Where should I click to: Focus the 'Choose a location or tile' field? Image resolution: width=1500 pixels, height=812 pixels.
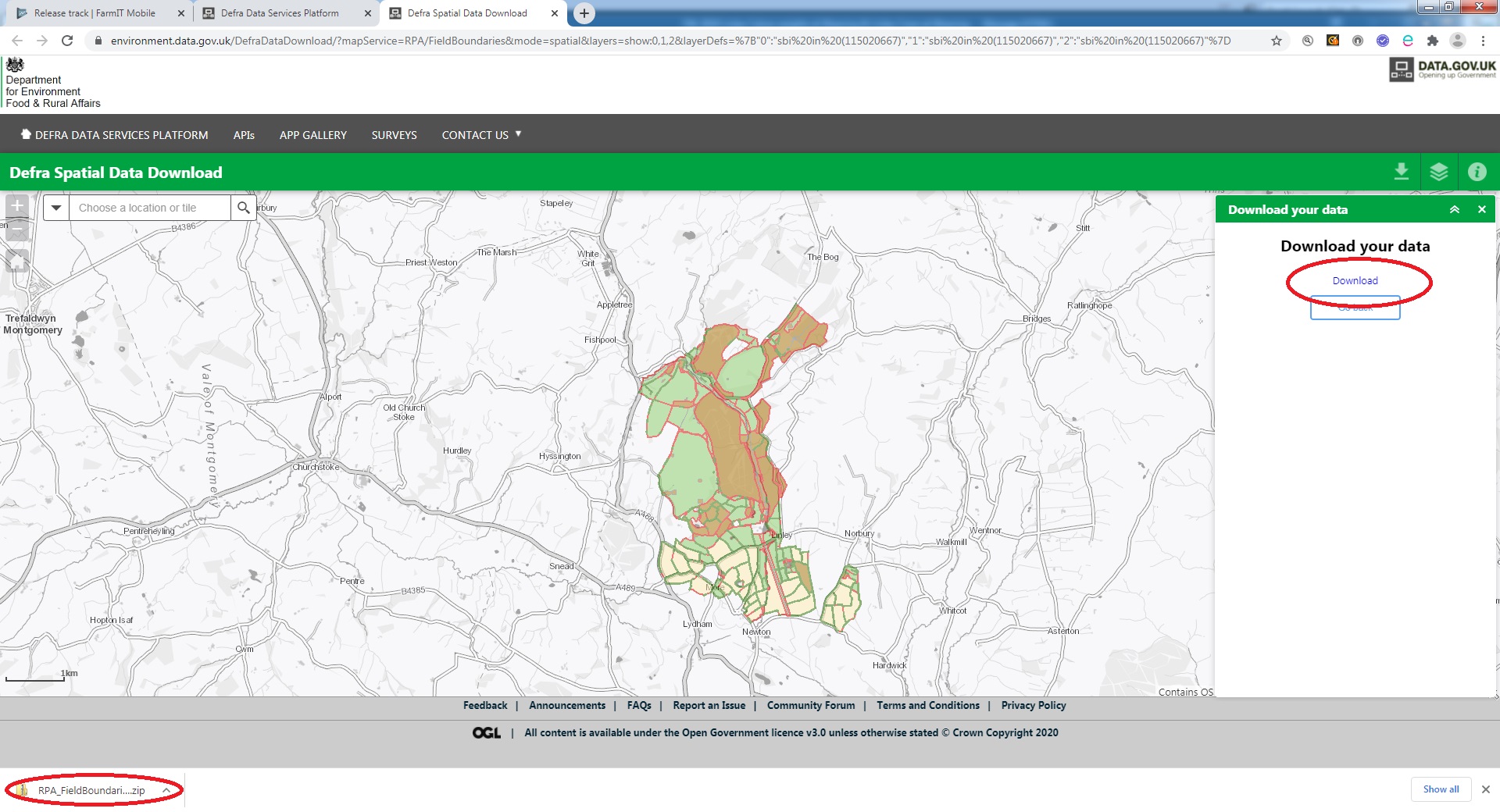point(150,208)
